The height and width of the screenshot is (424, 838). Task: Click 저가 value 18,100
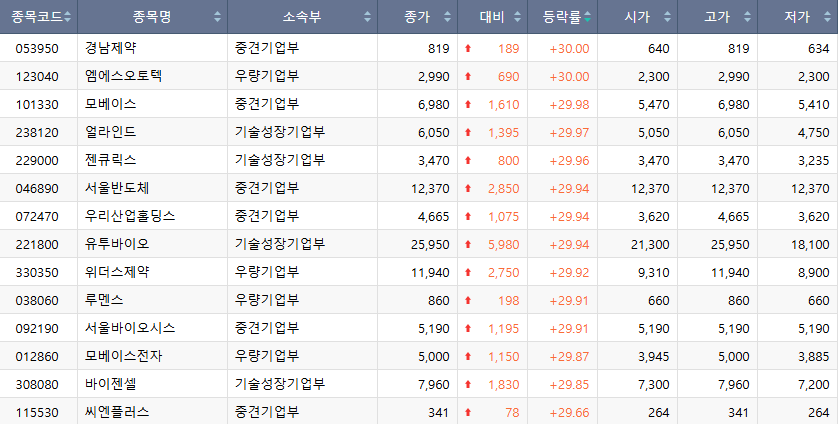pos(810,245)
